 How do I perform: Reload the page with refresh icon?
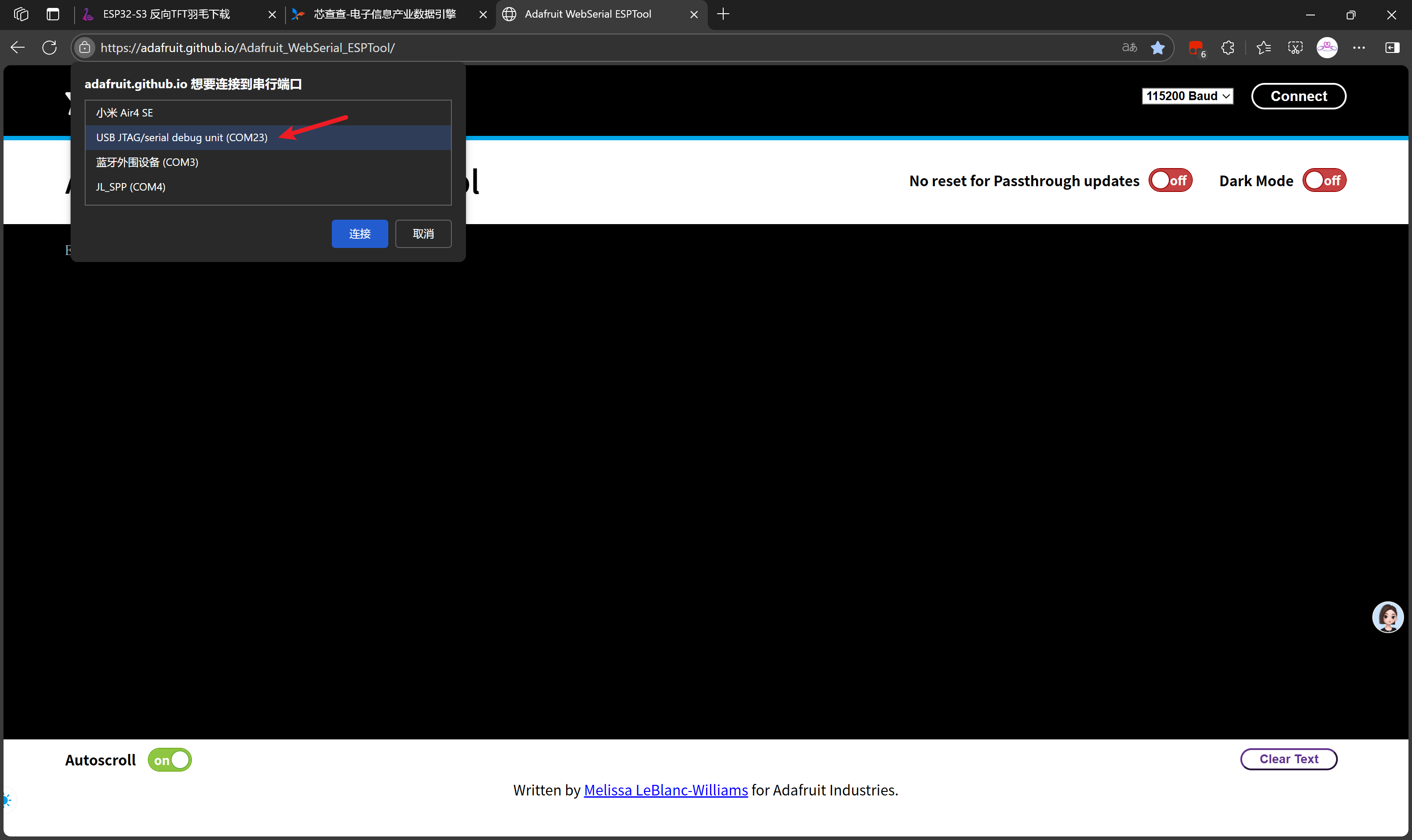[x=49, y=48]
